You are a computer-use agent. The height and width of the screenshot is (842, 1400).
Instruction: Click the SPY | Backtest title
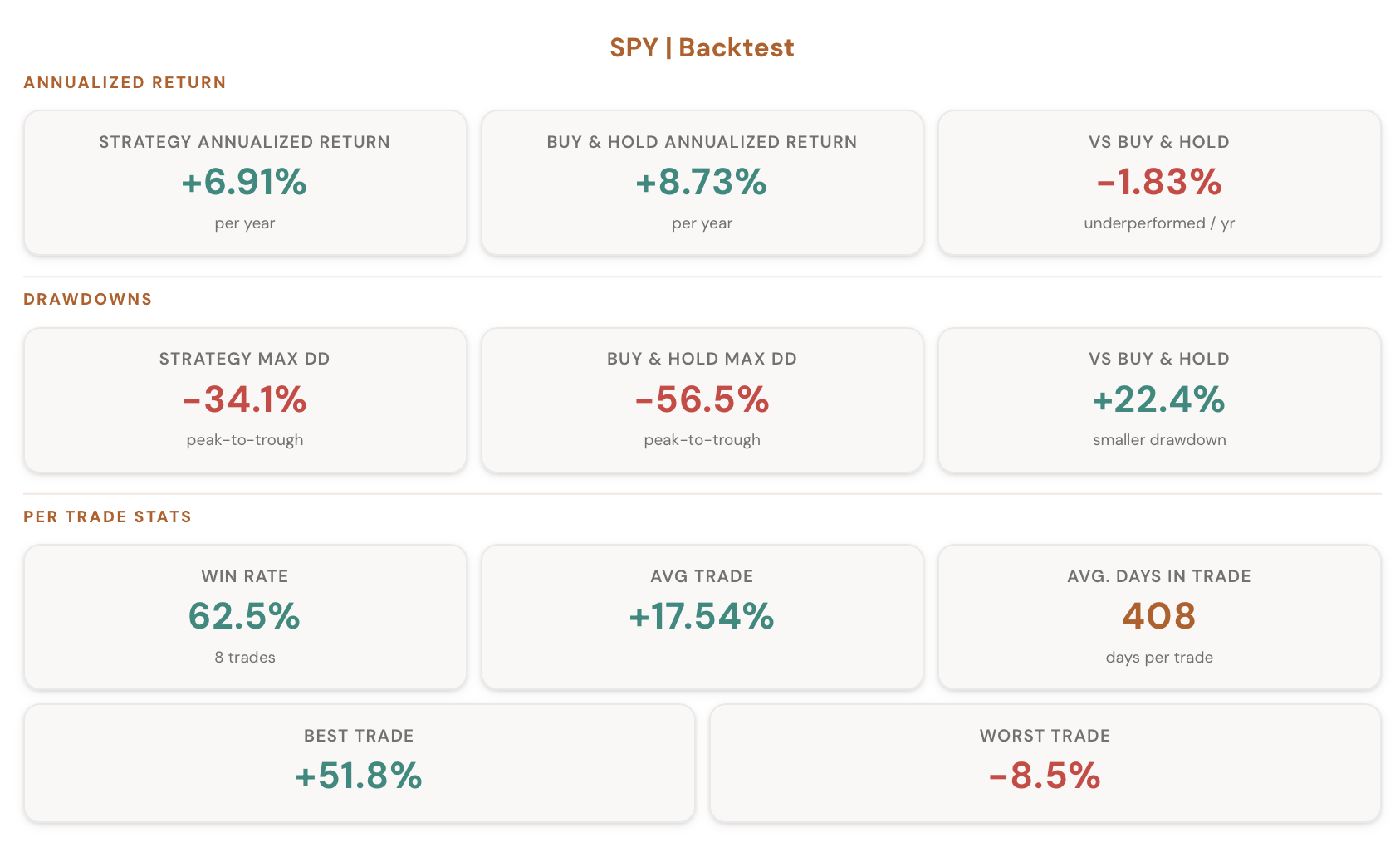702,47
